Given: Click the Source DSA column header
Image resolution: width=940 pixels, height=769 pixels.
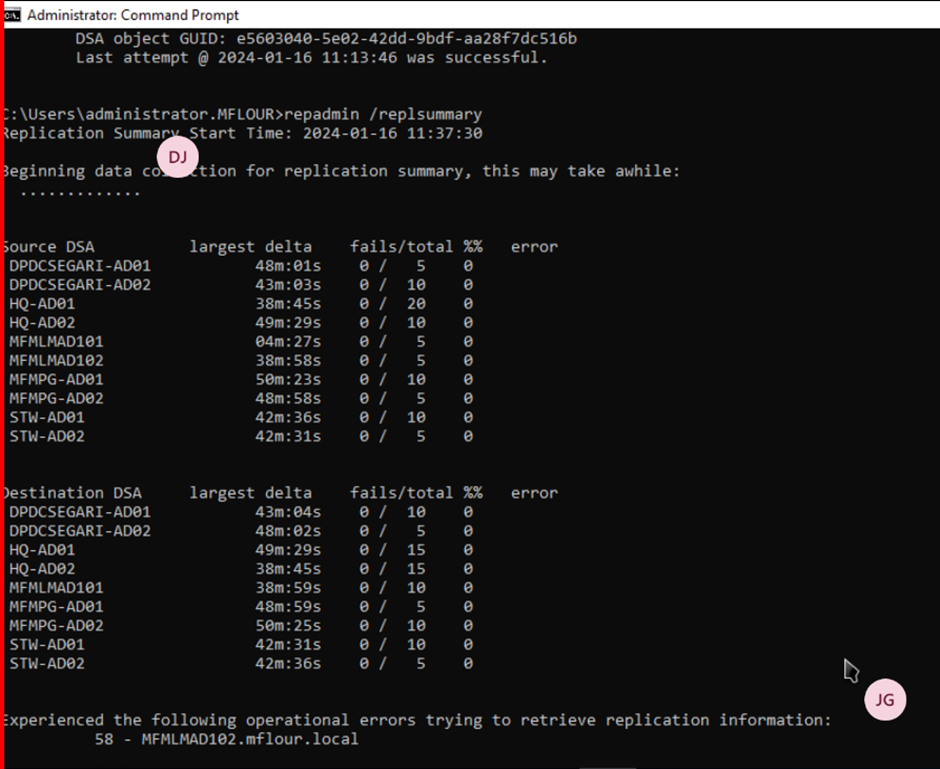Looking at the screenshot, I should tap(49, 246).
